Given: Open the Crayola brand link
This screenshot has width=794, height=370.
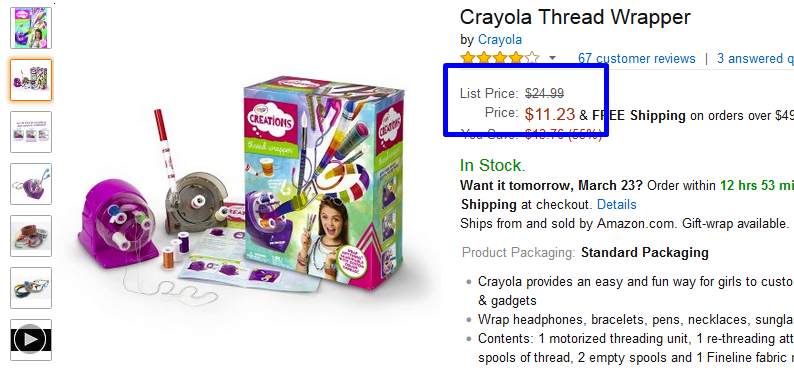Looking at the screenshot, I should click(x=500, y=39).
